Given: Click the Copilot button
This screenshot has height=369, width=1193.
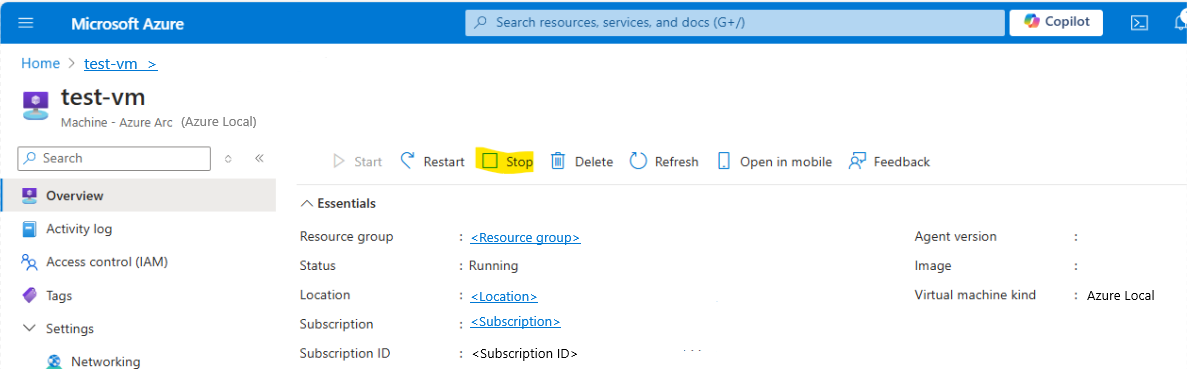Looking at the screenshot, I should 1056,22.
